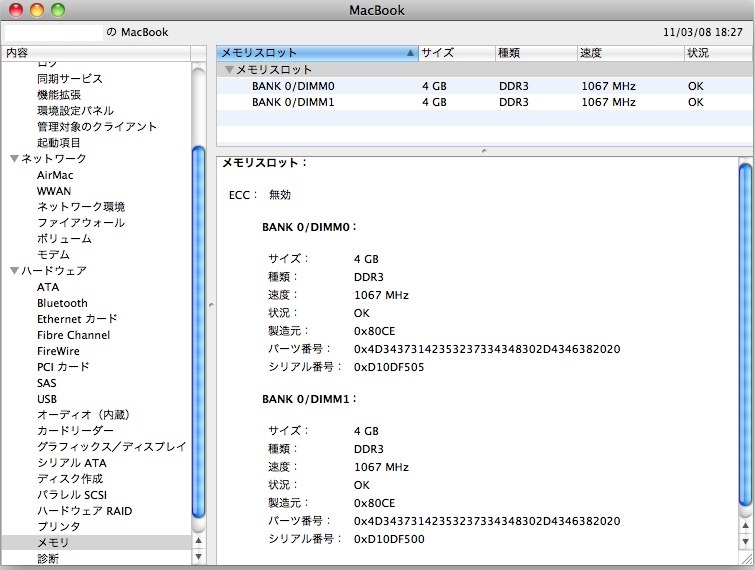Select ATA hardware item
Viewport: 755px width, 570px height.
[48, 287]
